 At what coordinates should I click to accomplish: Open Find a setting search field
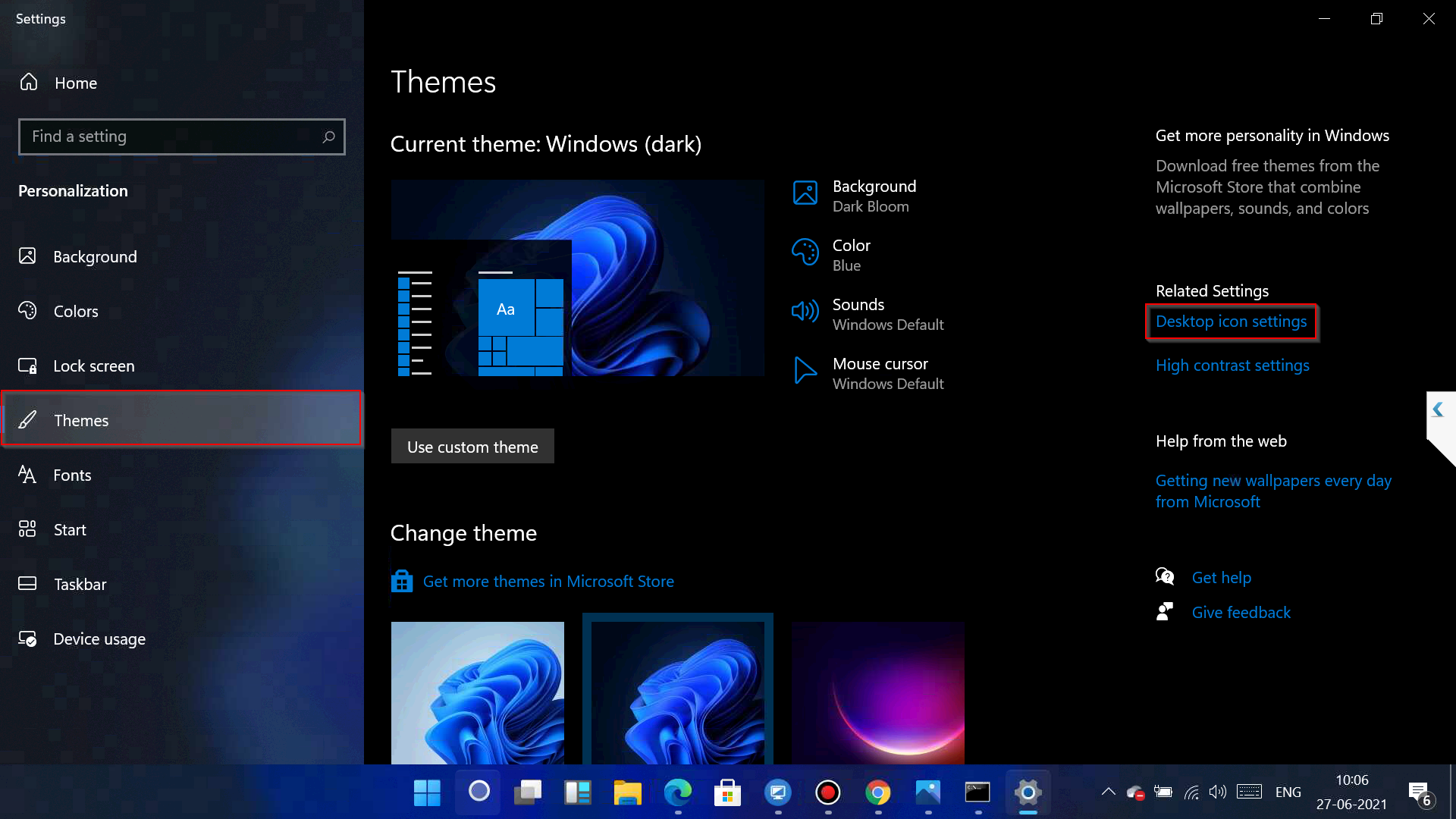coord(182,136)
